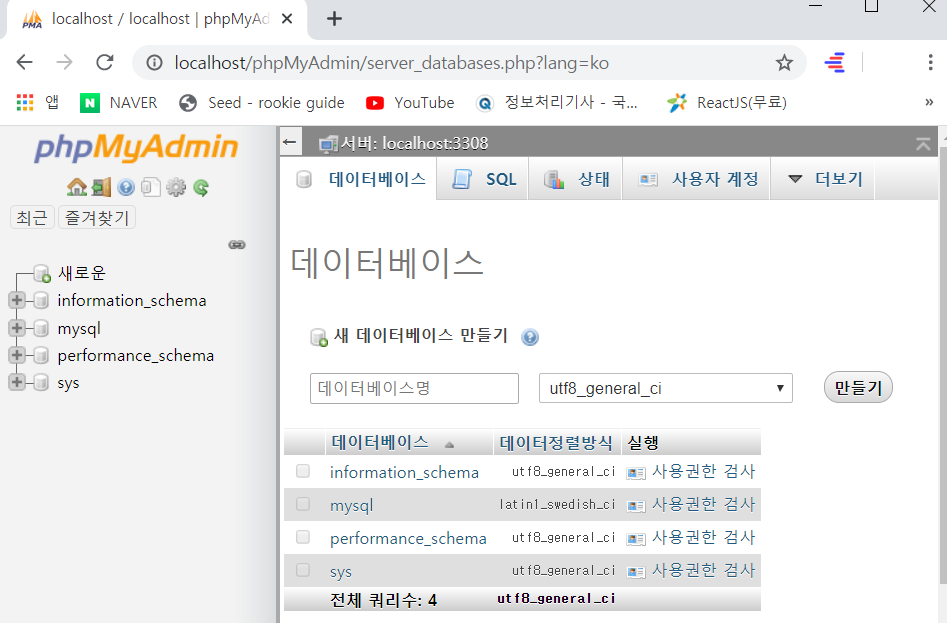Viewport: 947px width, 623px height.
Task: Open the ReactJS(무료) bookmark
Action: point(727,103)
